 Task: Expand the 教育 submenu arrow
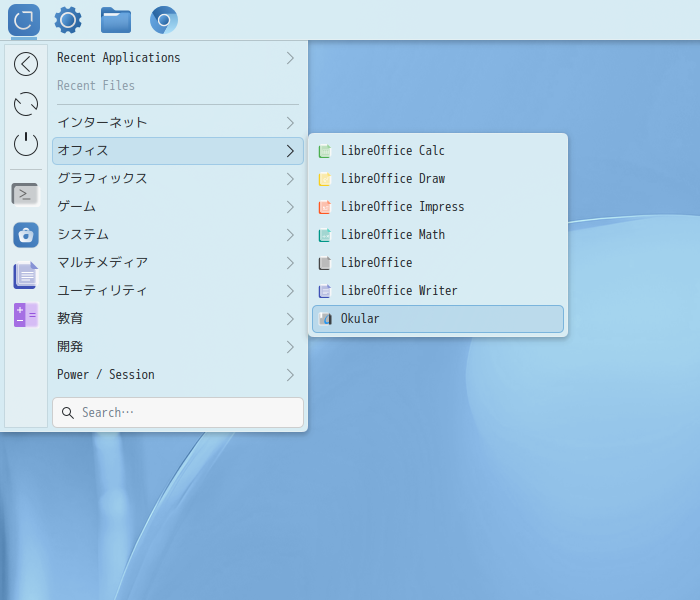[290, 319]
